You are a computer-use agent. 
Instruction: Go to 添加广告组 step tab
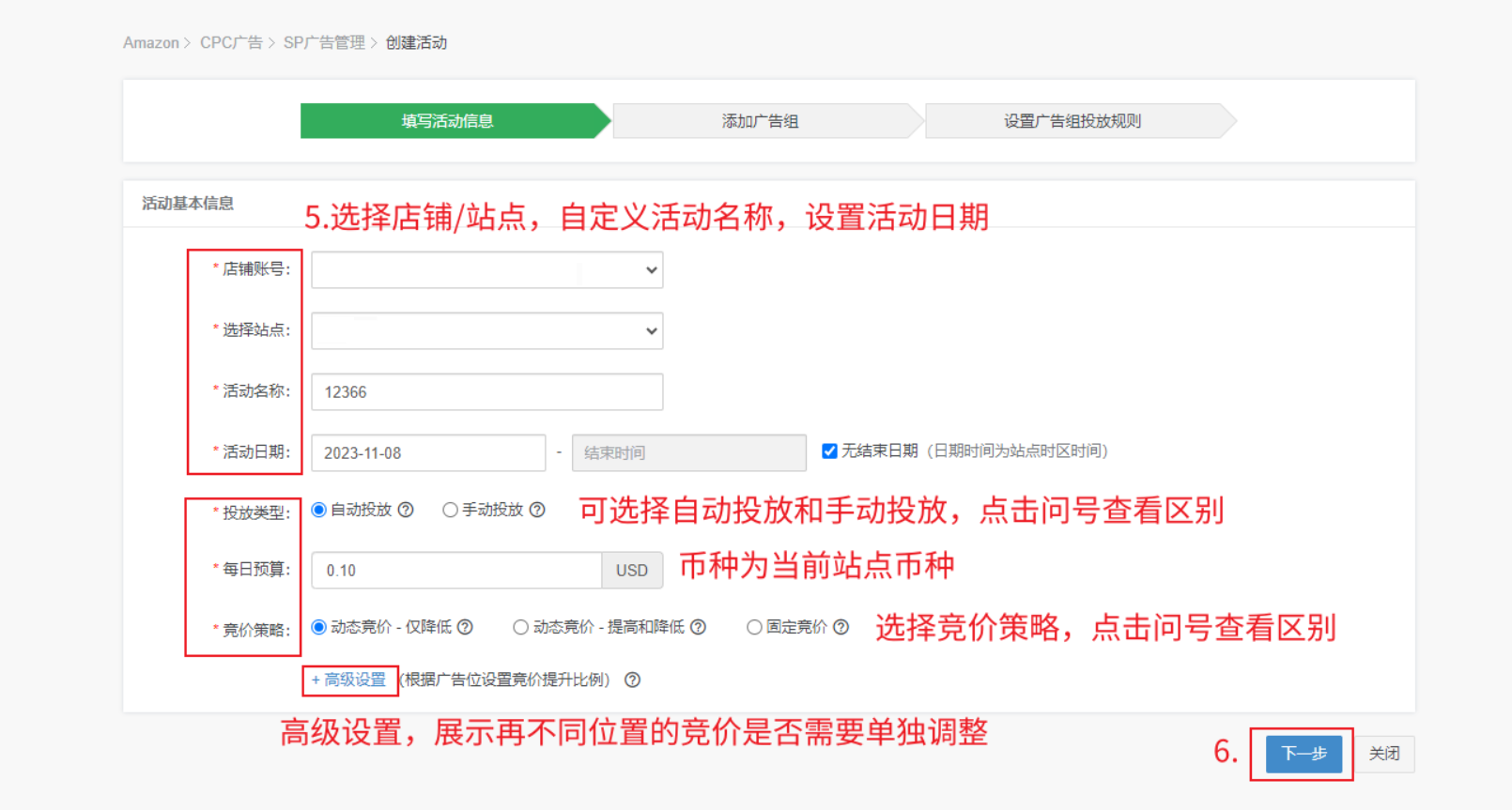pos(760,121)
